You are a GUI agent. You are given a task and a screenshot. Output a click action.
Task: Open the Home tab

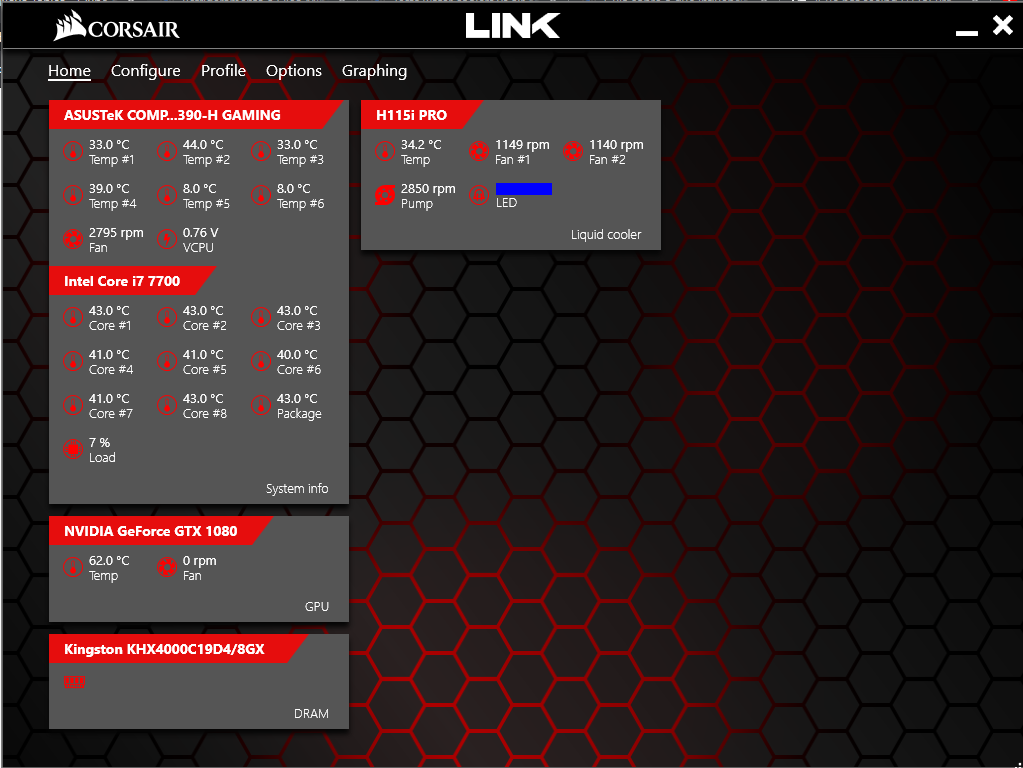pos(69,70)
